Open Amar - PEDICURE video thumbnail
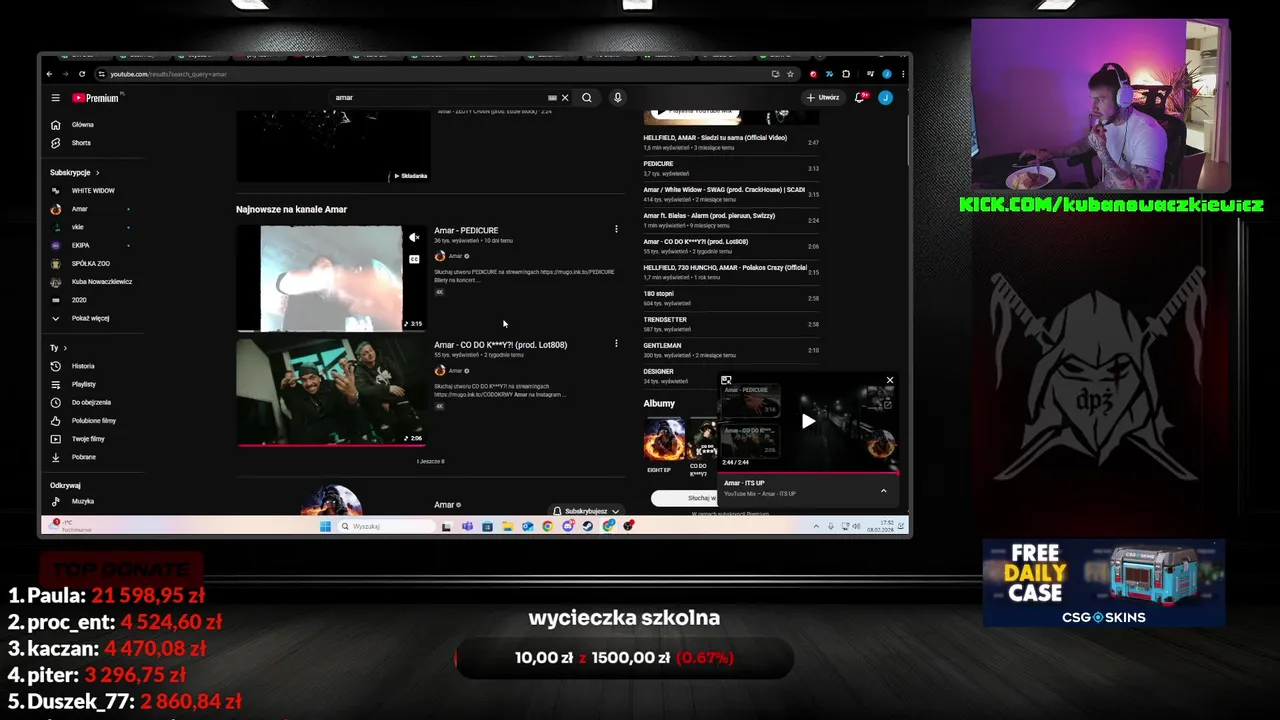Image resolution: width=1280 pixels, height=720 pixels. pos(331,278)
